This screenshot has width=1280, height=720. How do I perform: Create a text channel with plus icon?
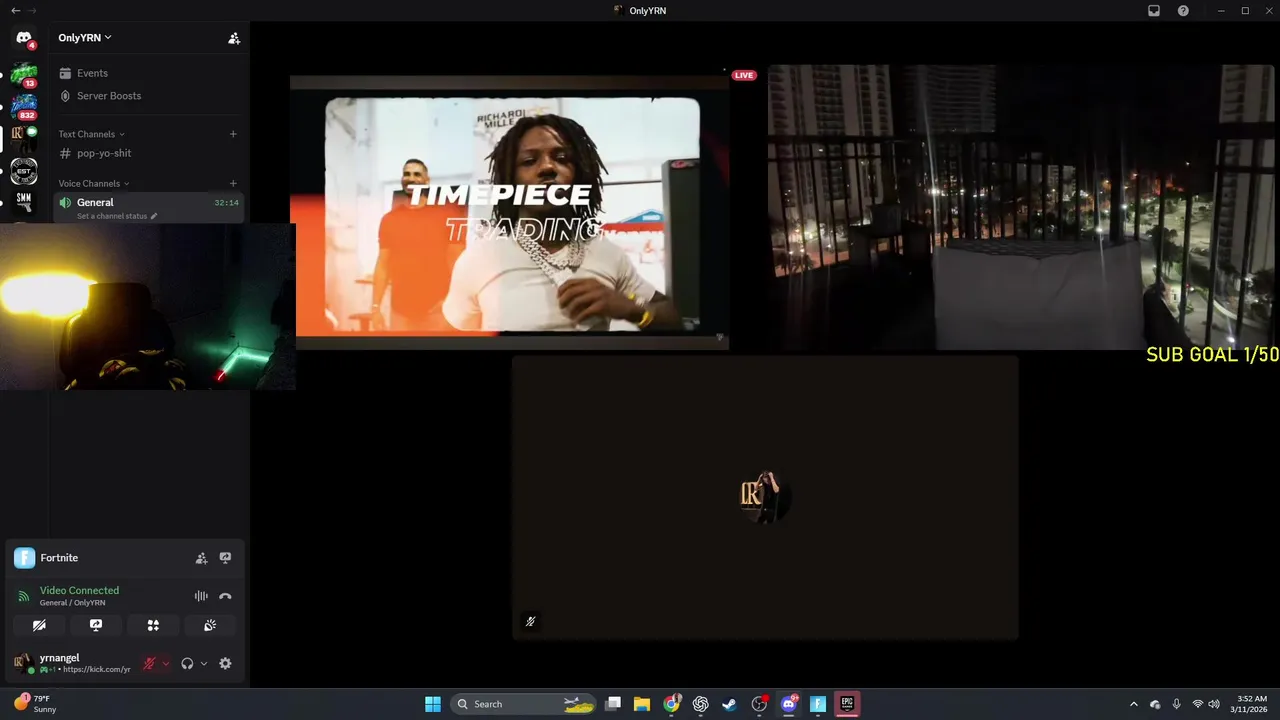233,134
